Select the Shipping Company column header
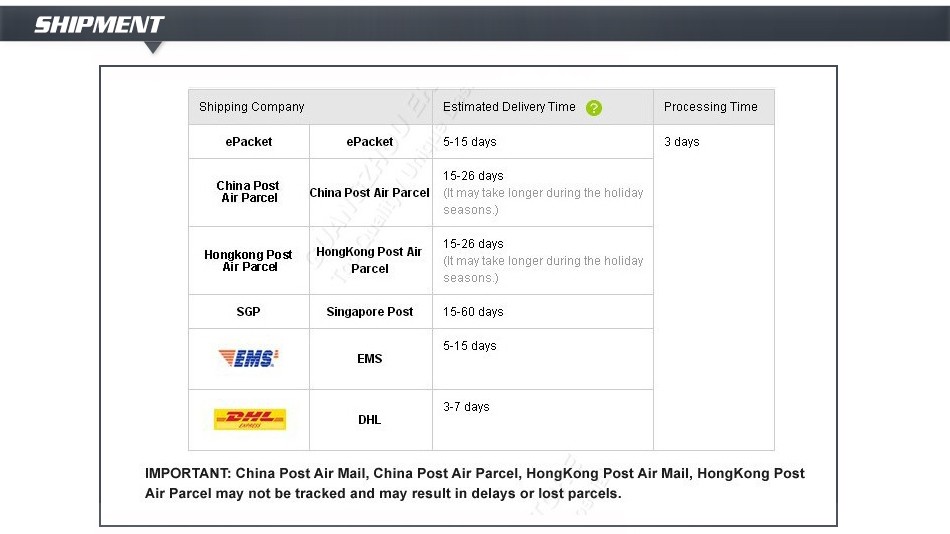The image size is (950, 534). (251, 107)
